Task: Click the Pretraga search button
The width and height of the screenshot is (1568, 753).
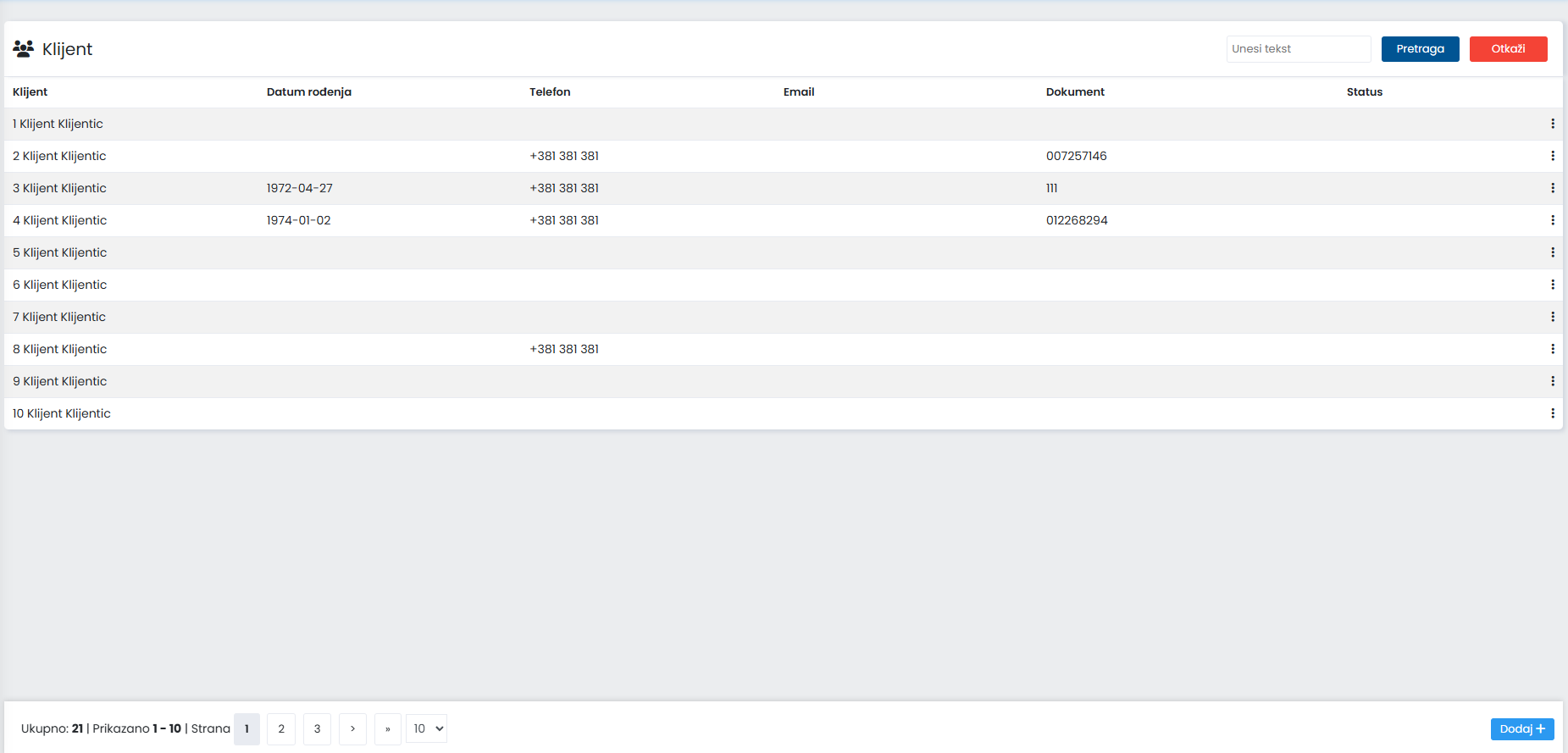Action: click(x=1420, y=49)
